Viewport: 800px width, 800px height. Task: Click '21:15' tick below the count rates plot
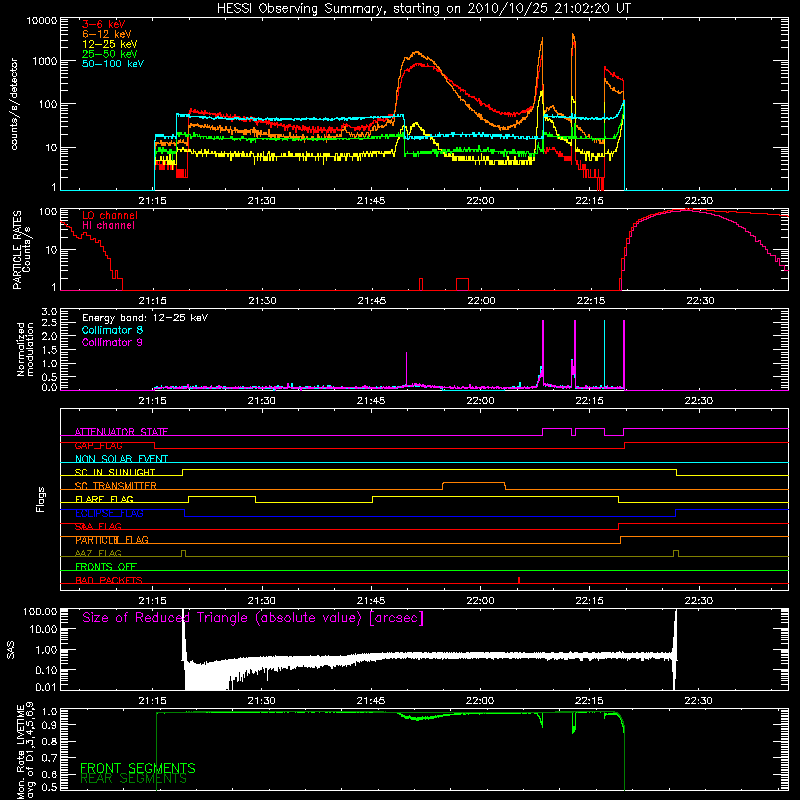click(x=153, y=201)
